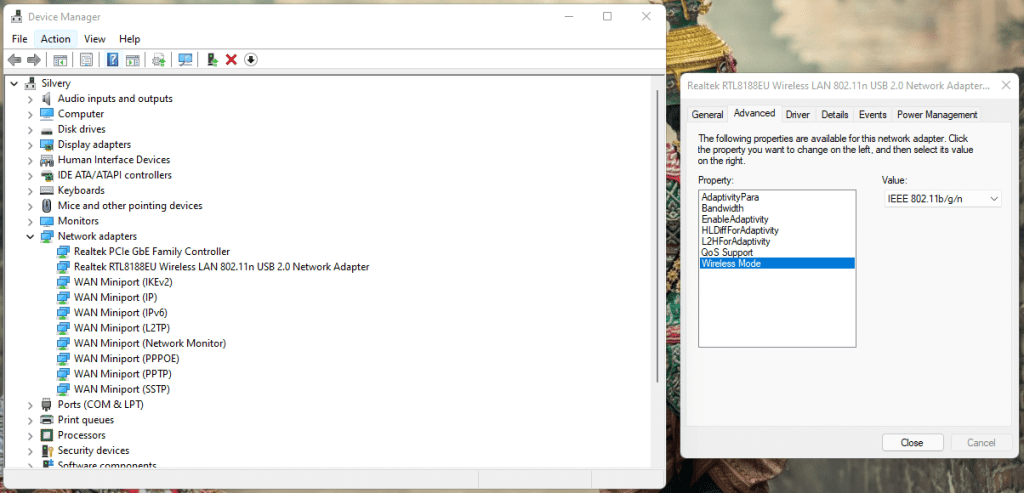Select the Wireless Mode property

click(776, 263)
